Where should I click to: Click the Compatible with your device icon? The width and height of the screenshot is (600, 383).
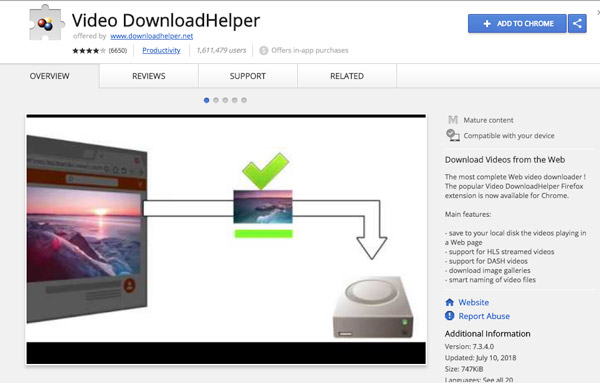(x=453, y=135)
